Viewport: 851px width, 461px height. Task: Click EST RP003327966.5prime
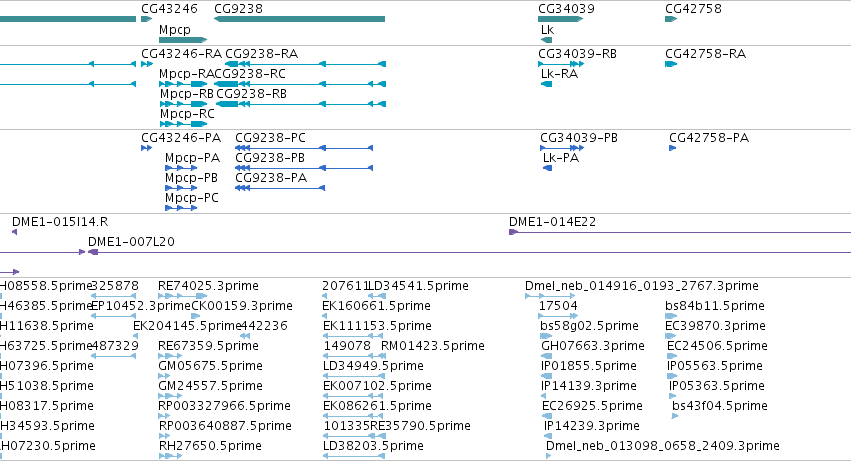(x=224, y=407)
